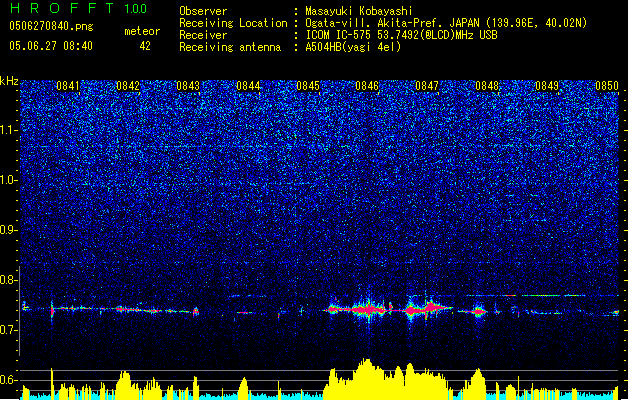Viewport: 629px width, 400px height.
Task: Click the 0845 time marker
Action: tap(308, 86)
